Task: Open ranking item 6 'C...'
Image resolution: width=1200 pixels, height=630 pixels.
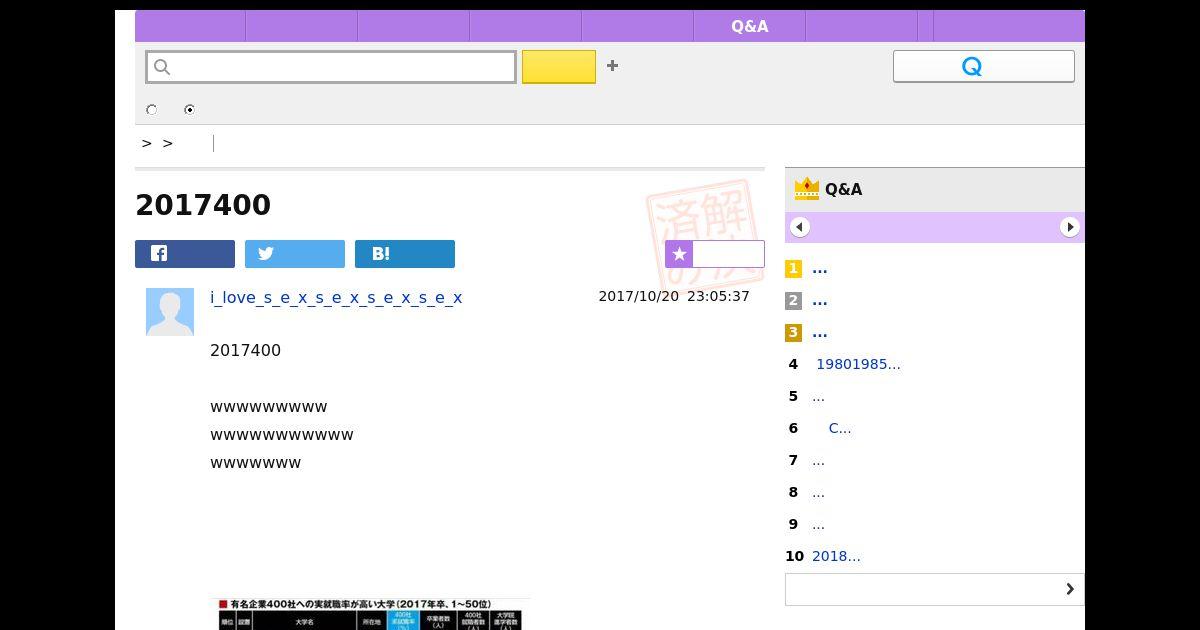Action: click(840, 429)
